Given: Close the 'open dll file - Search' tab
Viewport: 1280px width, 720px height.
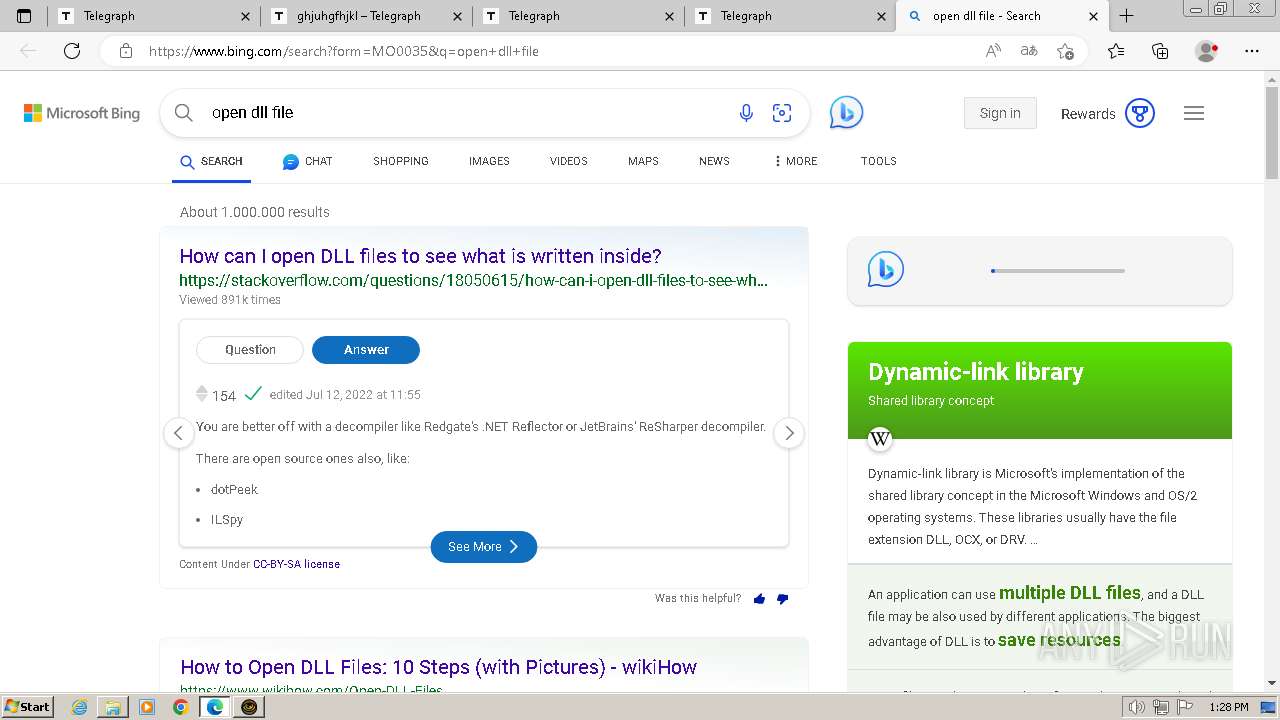Looking at the screenshot, I should coord(1093,16).
